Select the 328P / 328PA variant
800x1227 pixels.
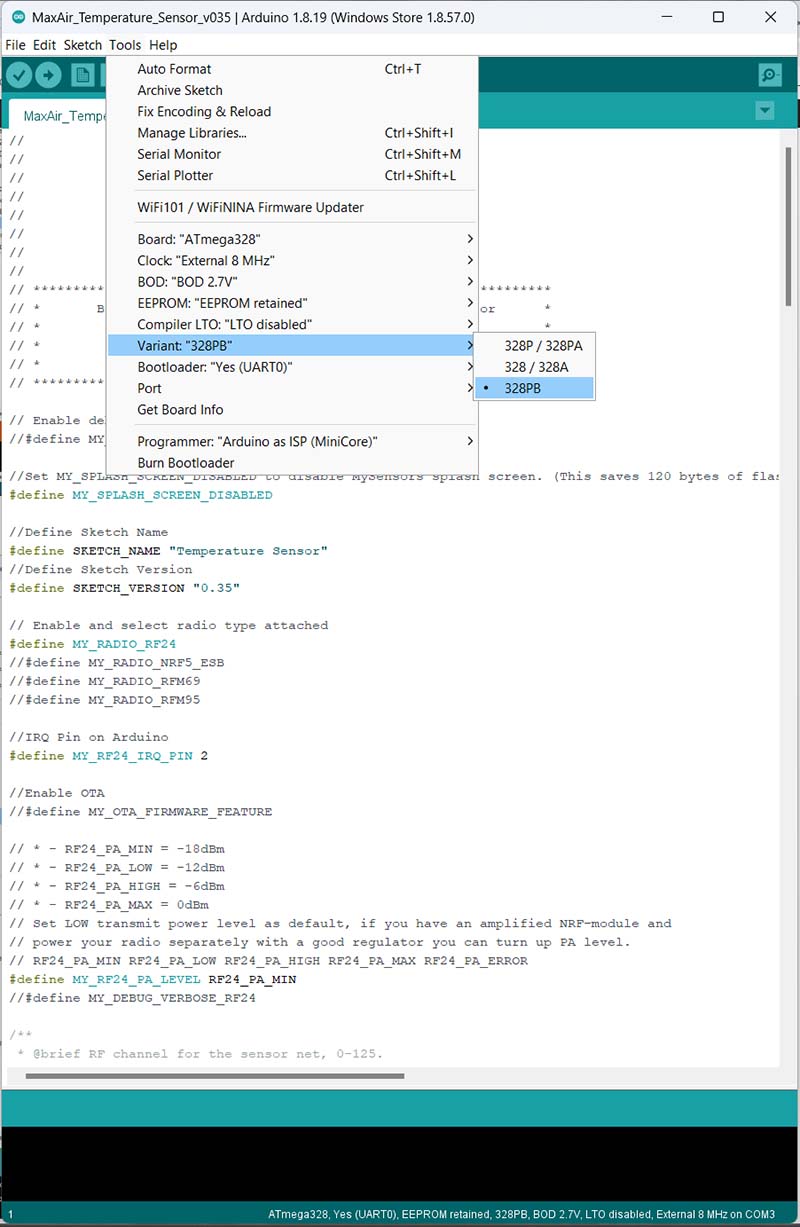(x=543, y=345)
